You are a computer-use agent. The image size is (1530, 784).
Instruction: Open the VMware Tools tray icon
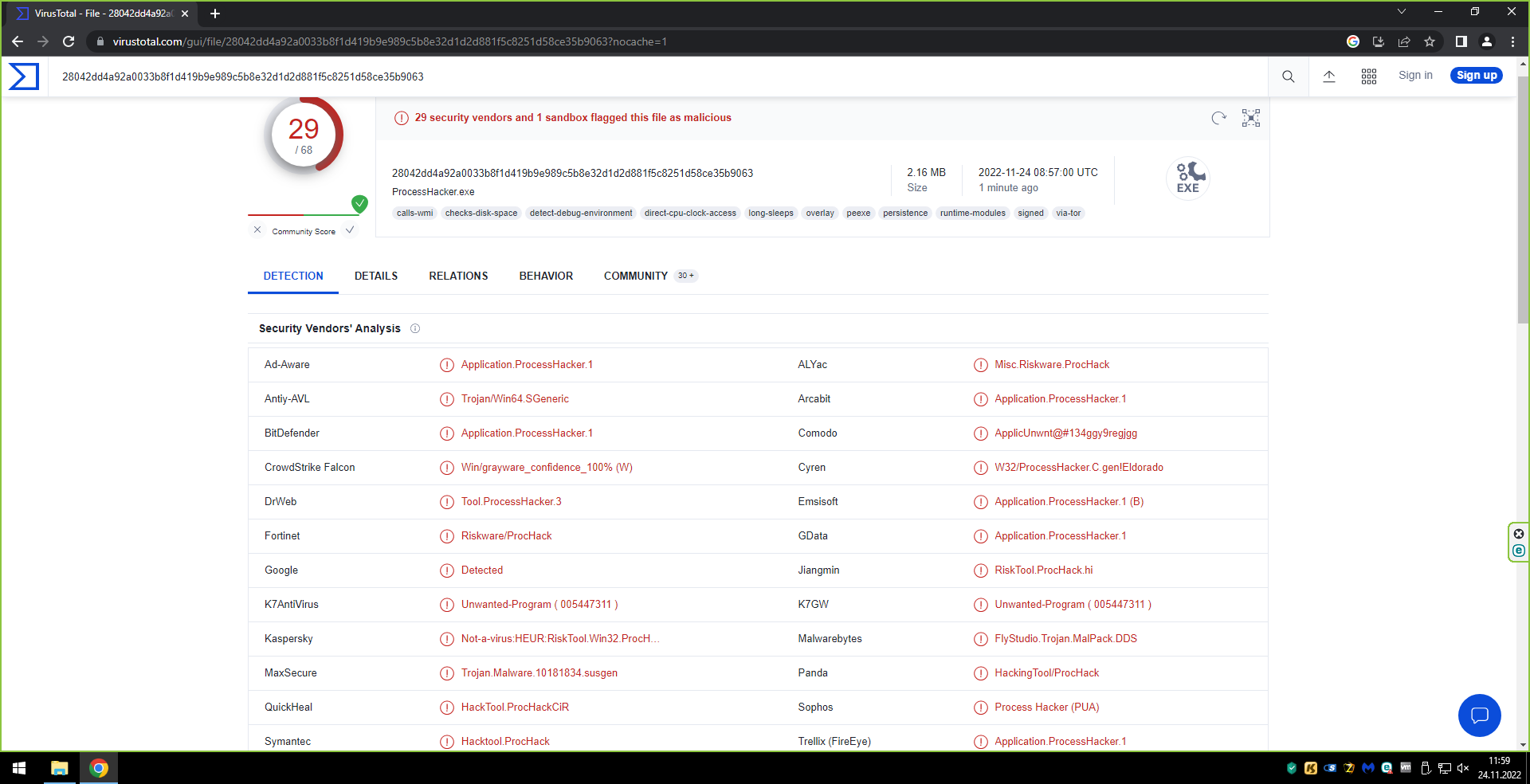point(1406,768)
